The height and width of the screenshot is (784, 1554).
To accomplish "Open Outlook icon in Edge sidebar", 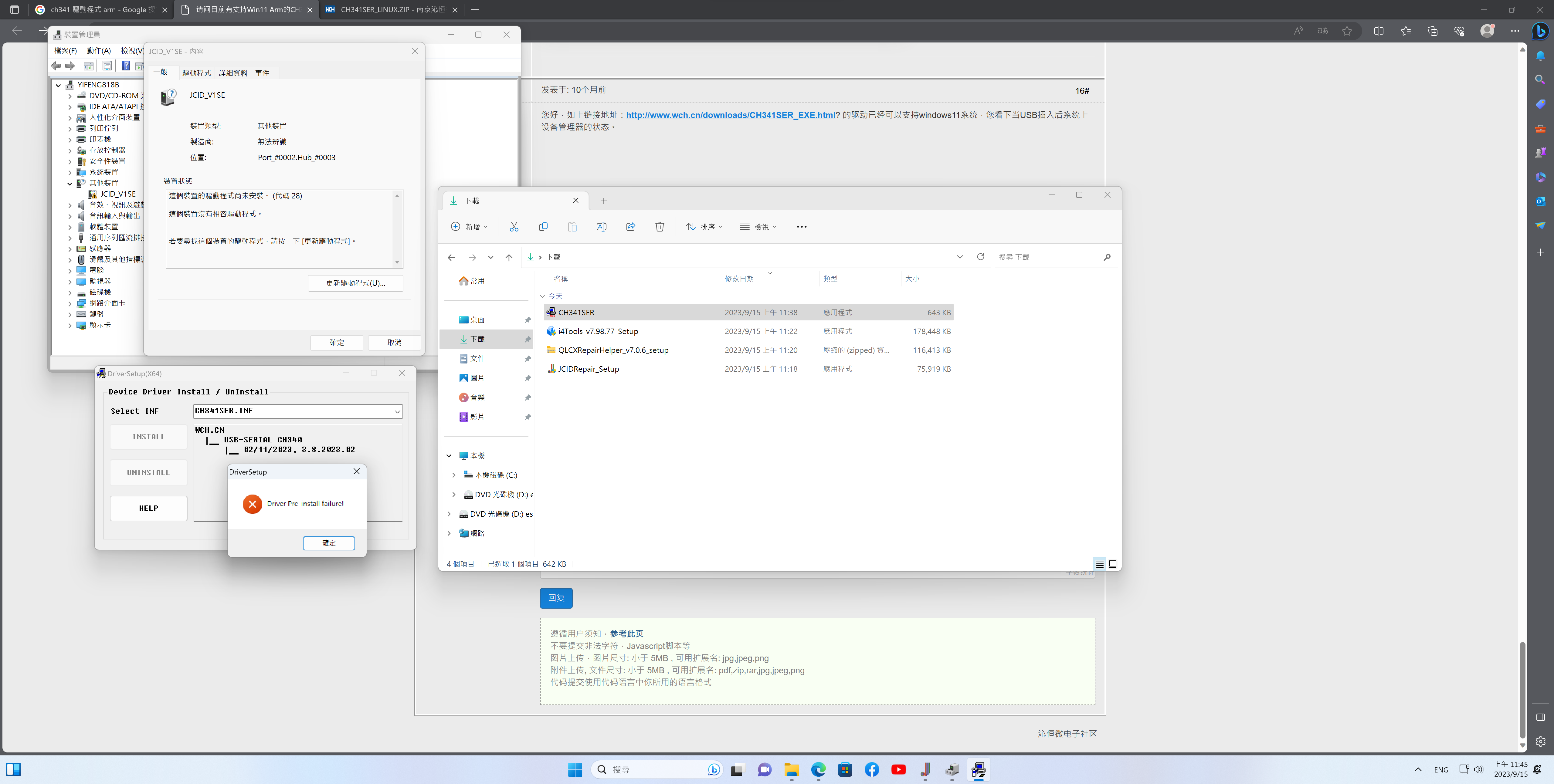I will point(1540,201).
